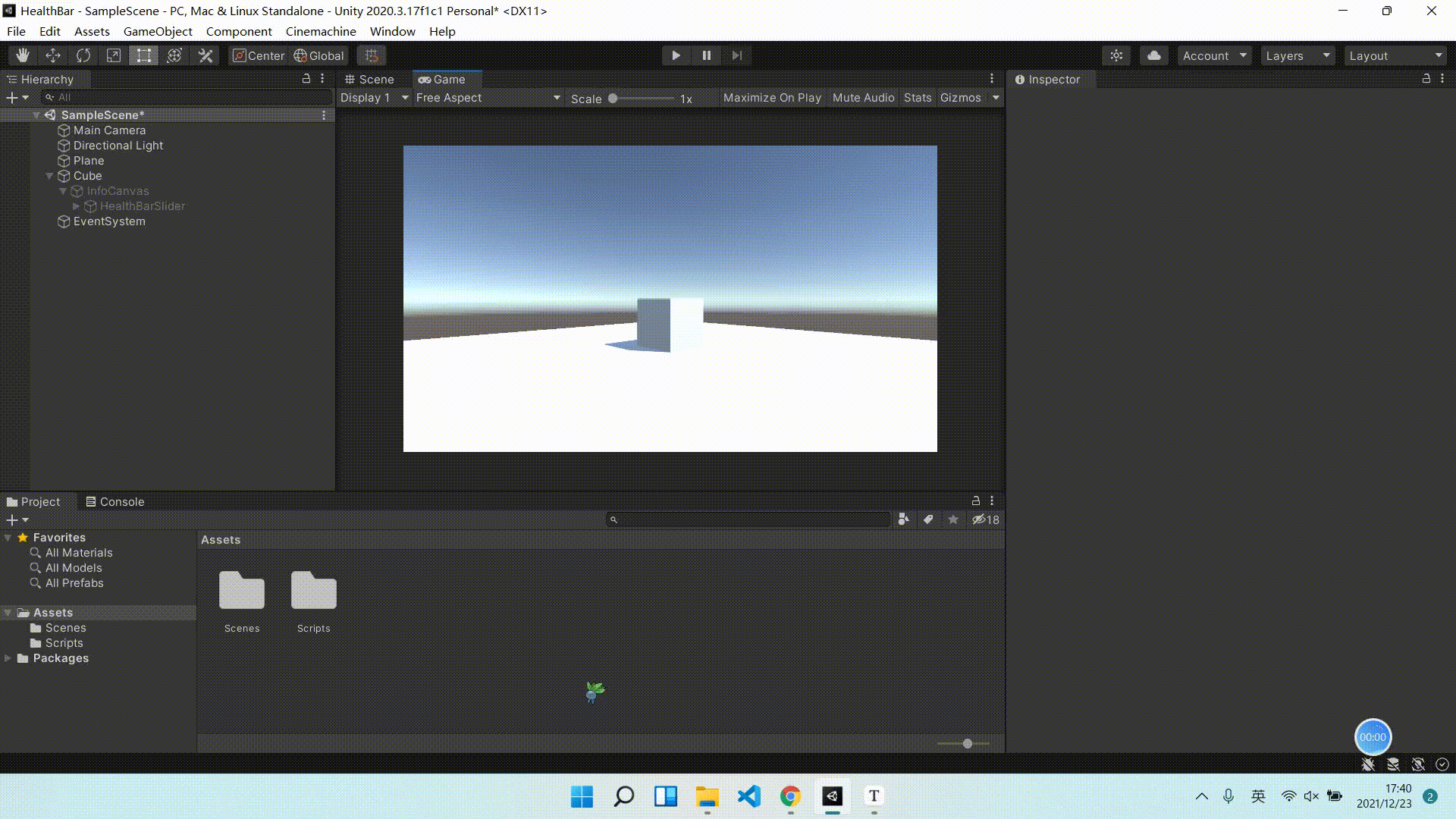Click the Hierarchy search field

click(x=187, y=97)
